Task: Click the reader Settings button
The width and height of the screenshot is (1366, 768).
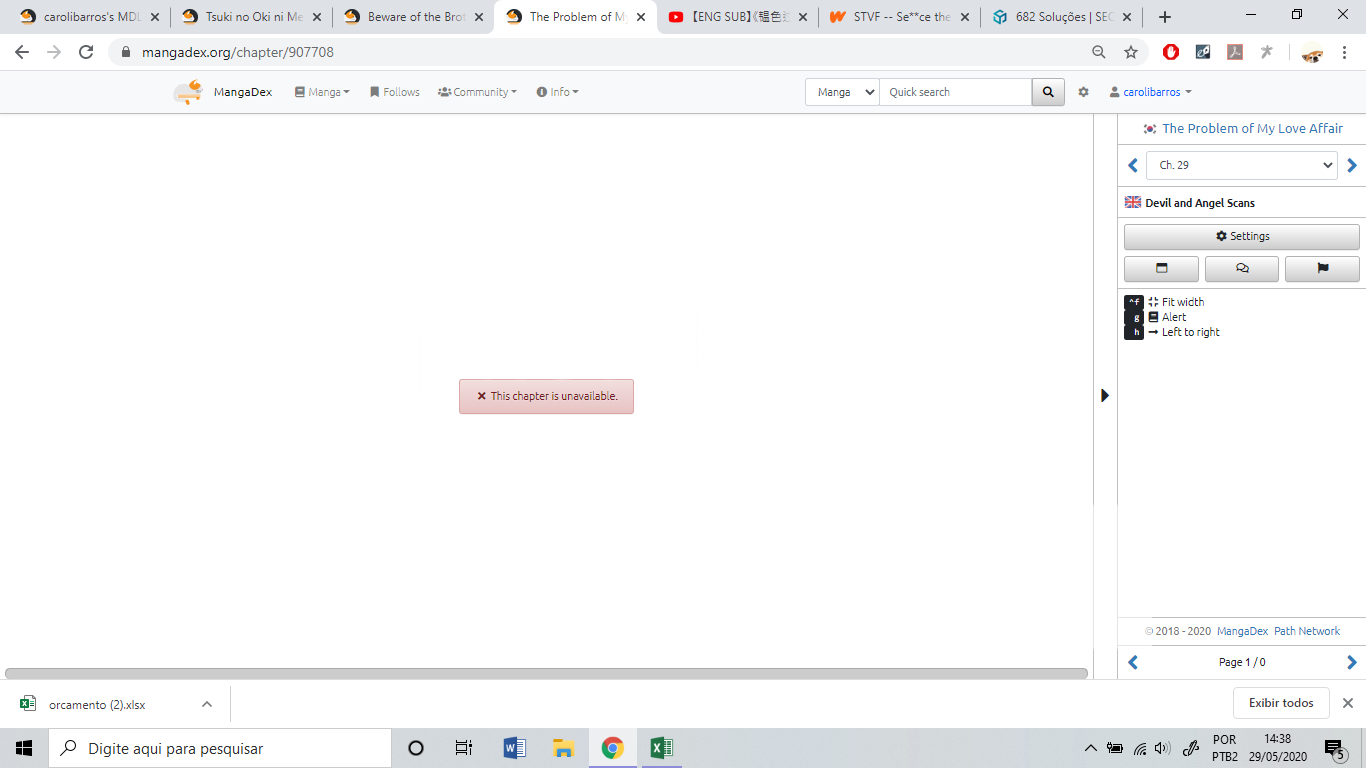Action: click(1241, 236)
